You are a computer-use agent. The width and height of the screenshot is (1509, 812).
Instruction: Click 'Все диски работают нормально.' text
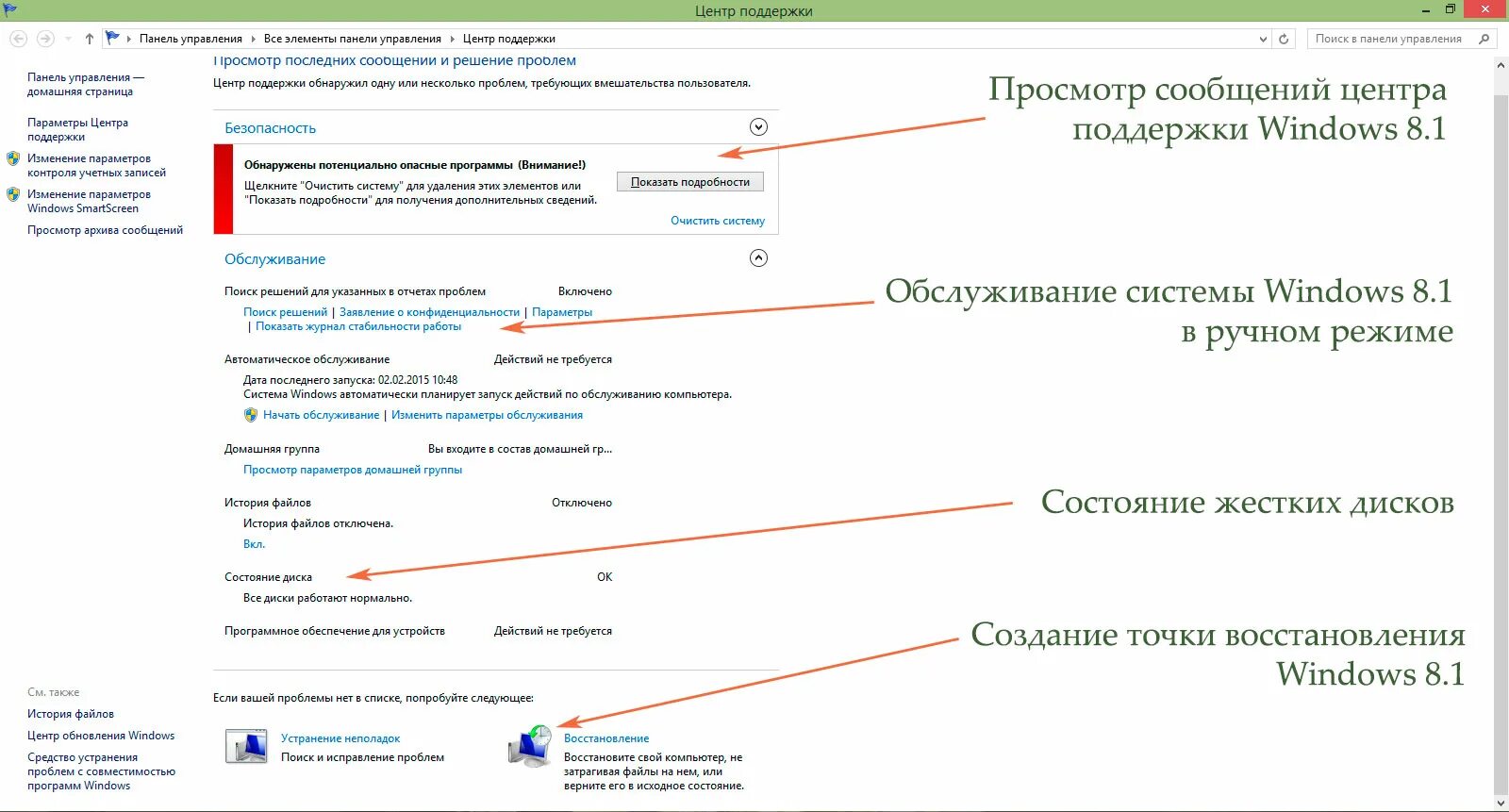click(327, 598)
